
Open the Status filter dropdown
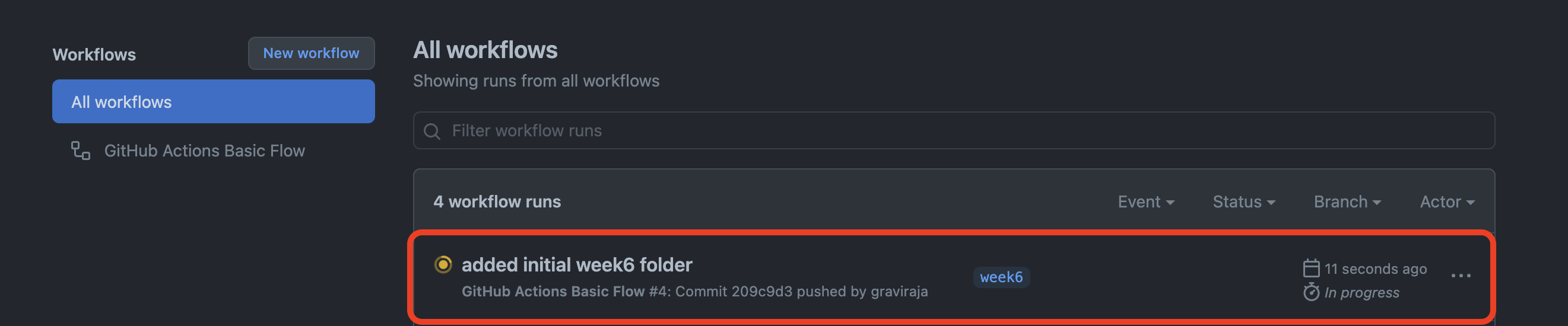click(x=1243, y=202)
